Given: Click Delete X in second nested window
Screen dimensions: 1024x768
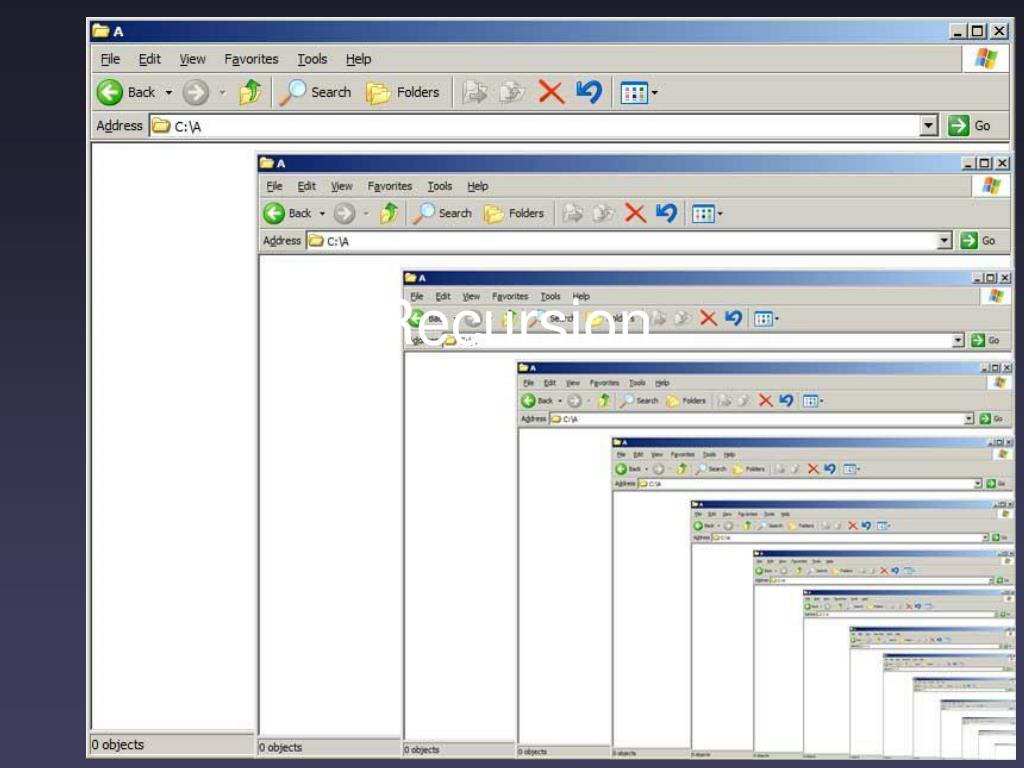Looking at the screenshot, I should [x=635, y=213].
